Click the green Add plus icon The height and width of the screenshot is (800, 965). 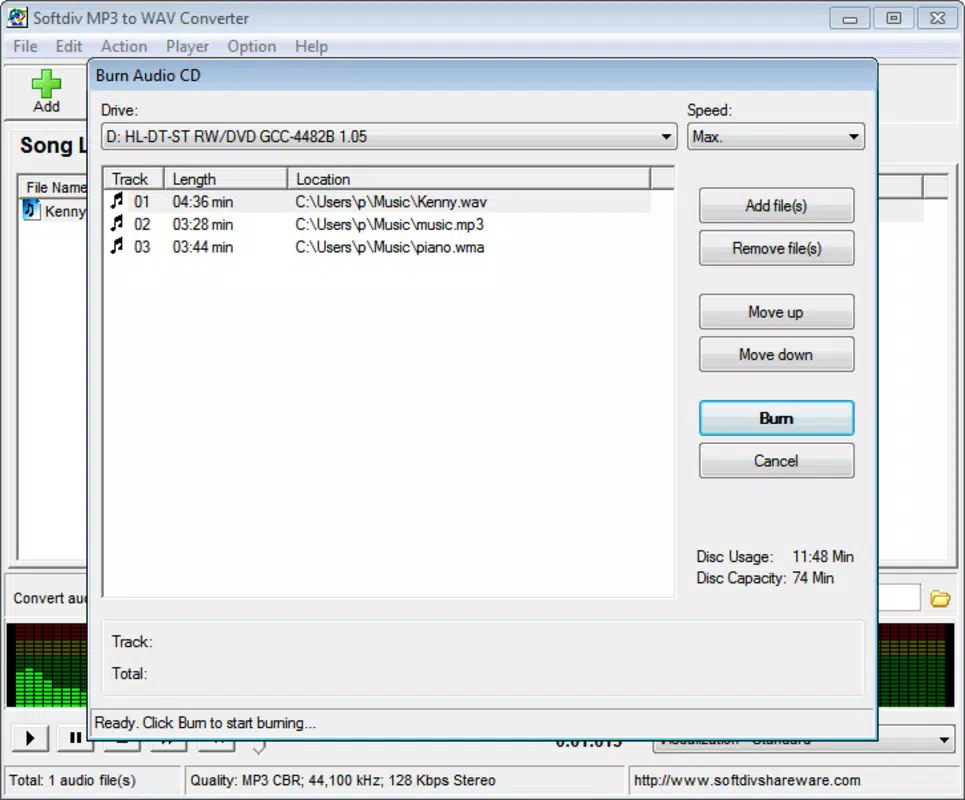pyautogui.click(x=46, y=84)
